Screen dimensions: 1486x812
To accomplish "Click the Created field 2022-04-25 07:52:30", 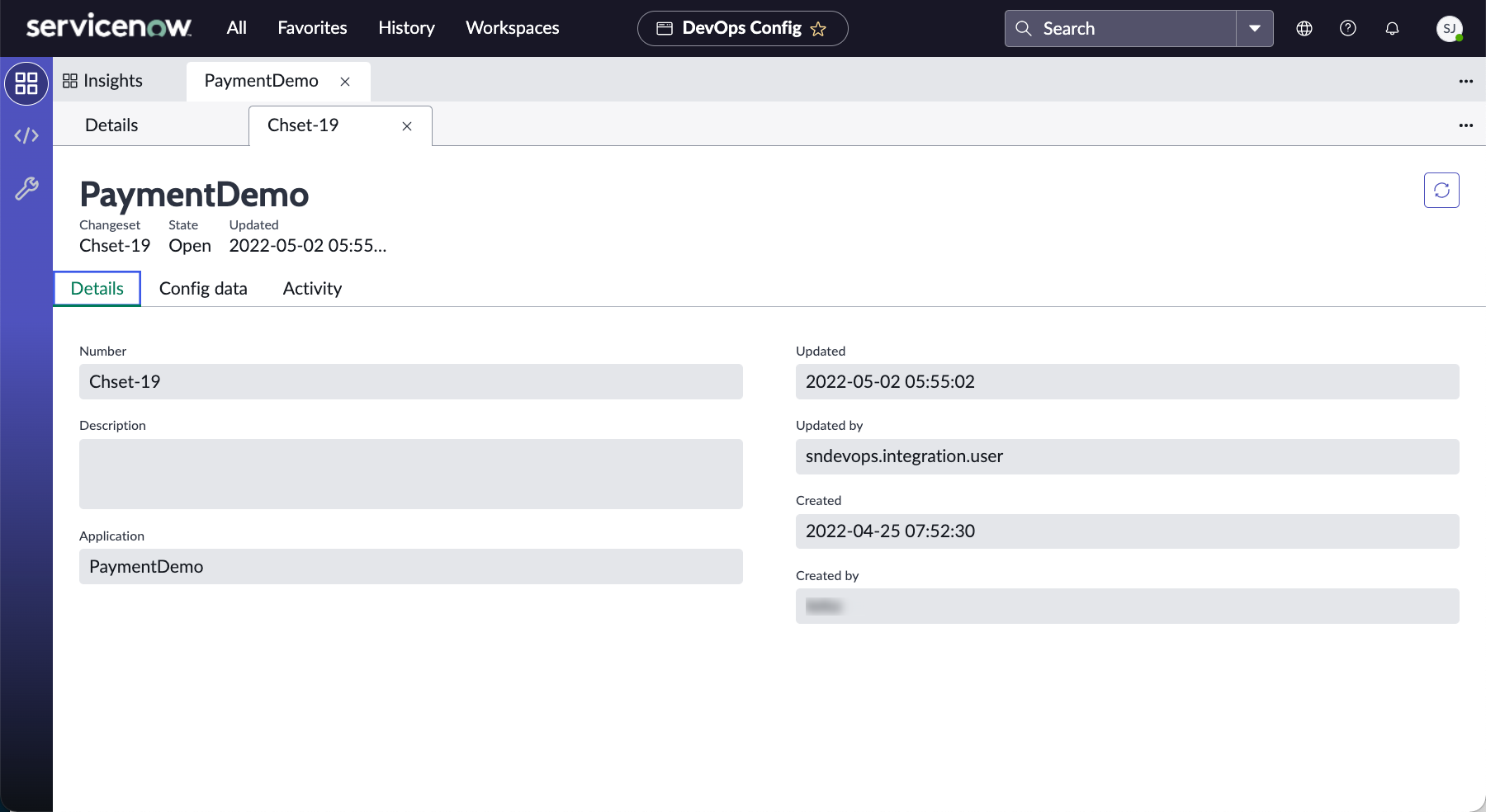I will pos(1128,531).
